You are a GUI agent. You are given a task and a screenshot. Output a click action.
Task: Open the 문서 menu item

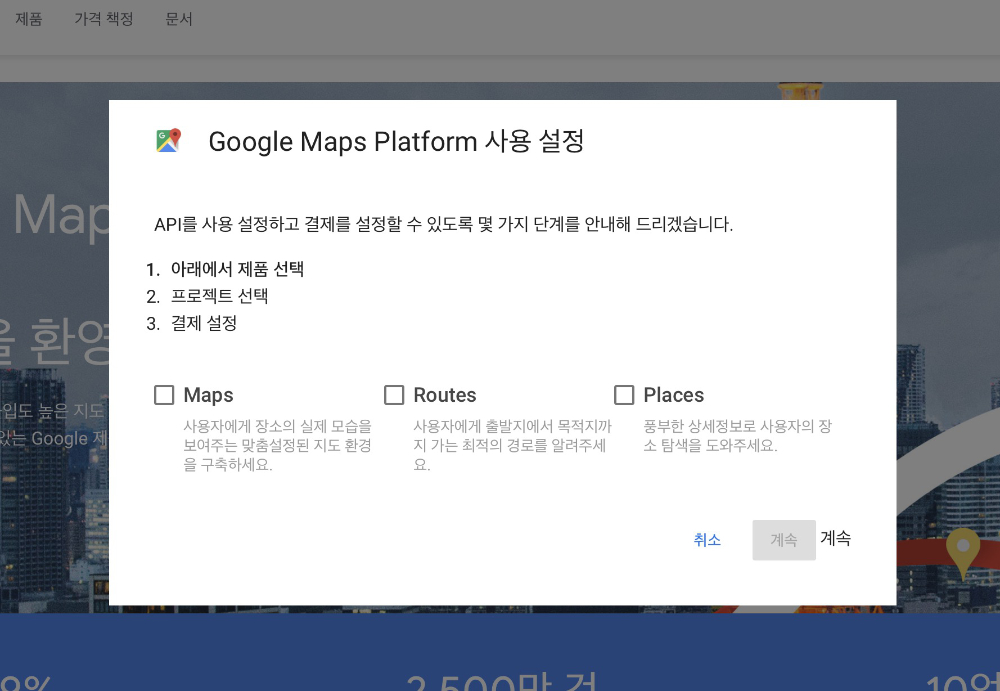(179, 19)
